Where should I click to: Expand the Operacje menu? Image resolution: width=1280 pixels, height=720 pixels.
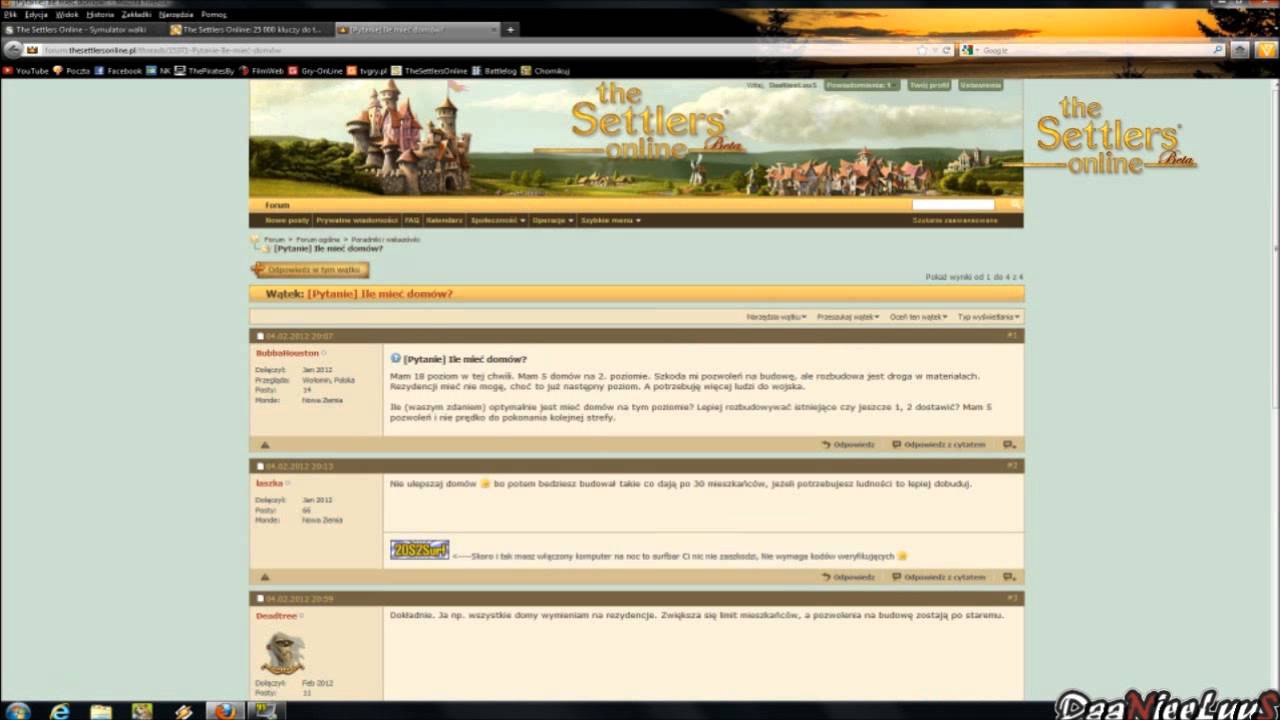pos(553,220)
